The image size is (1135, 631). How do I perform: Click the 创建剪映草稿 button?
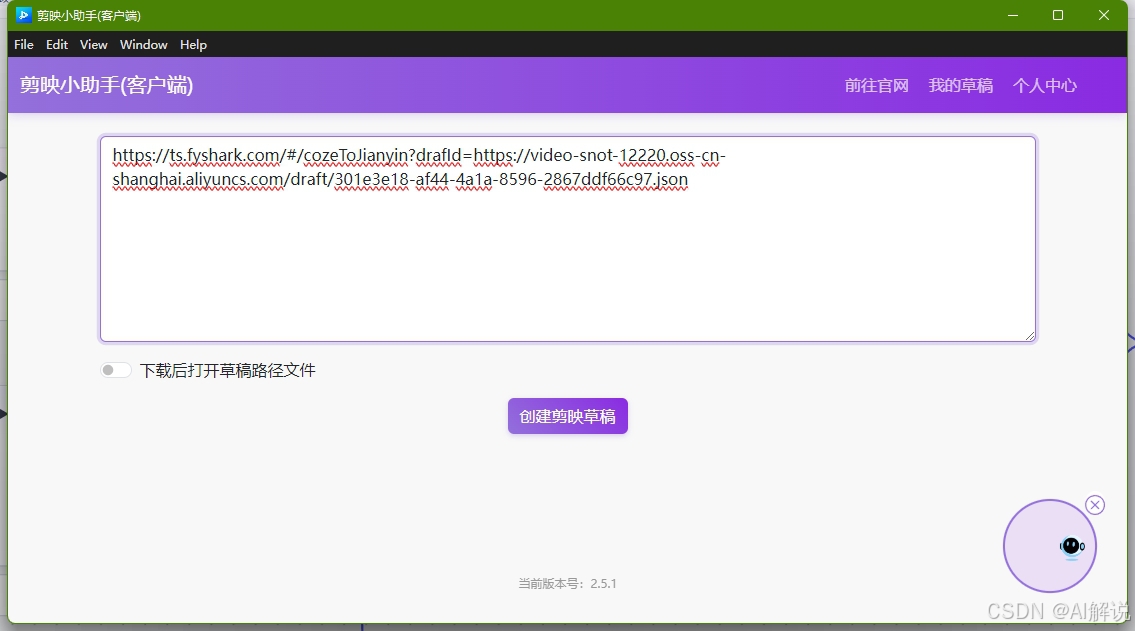(568, 416)
